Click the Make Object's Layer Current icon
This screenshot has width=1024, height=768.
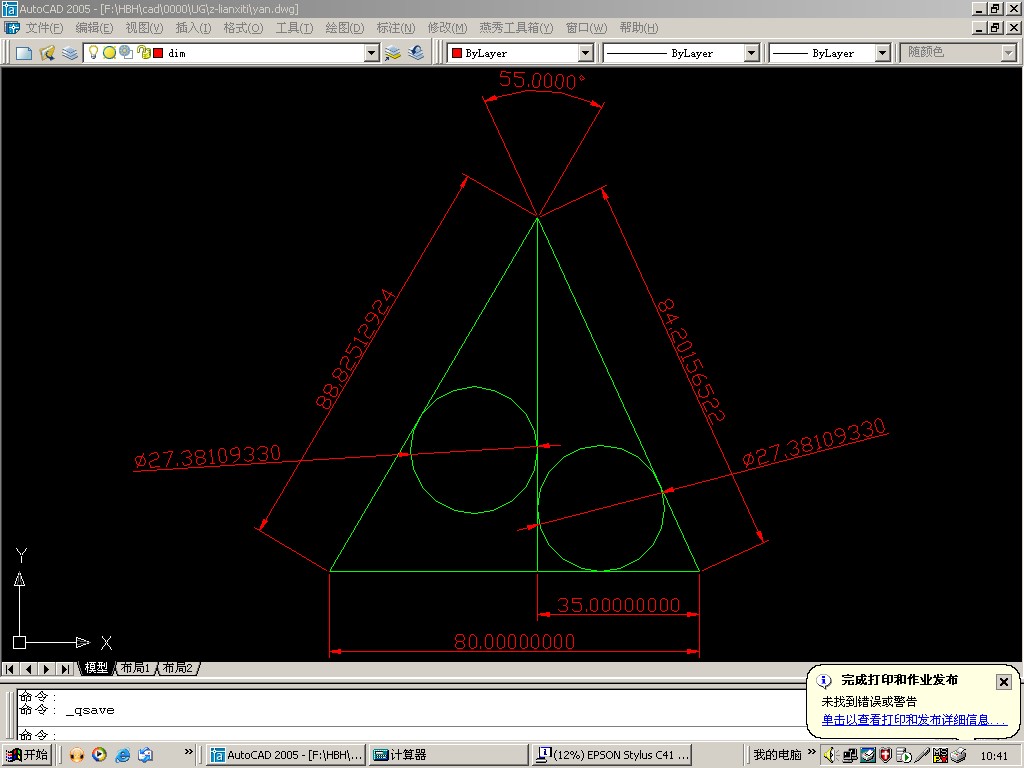393,52
